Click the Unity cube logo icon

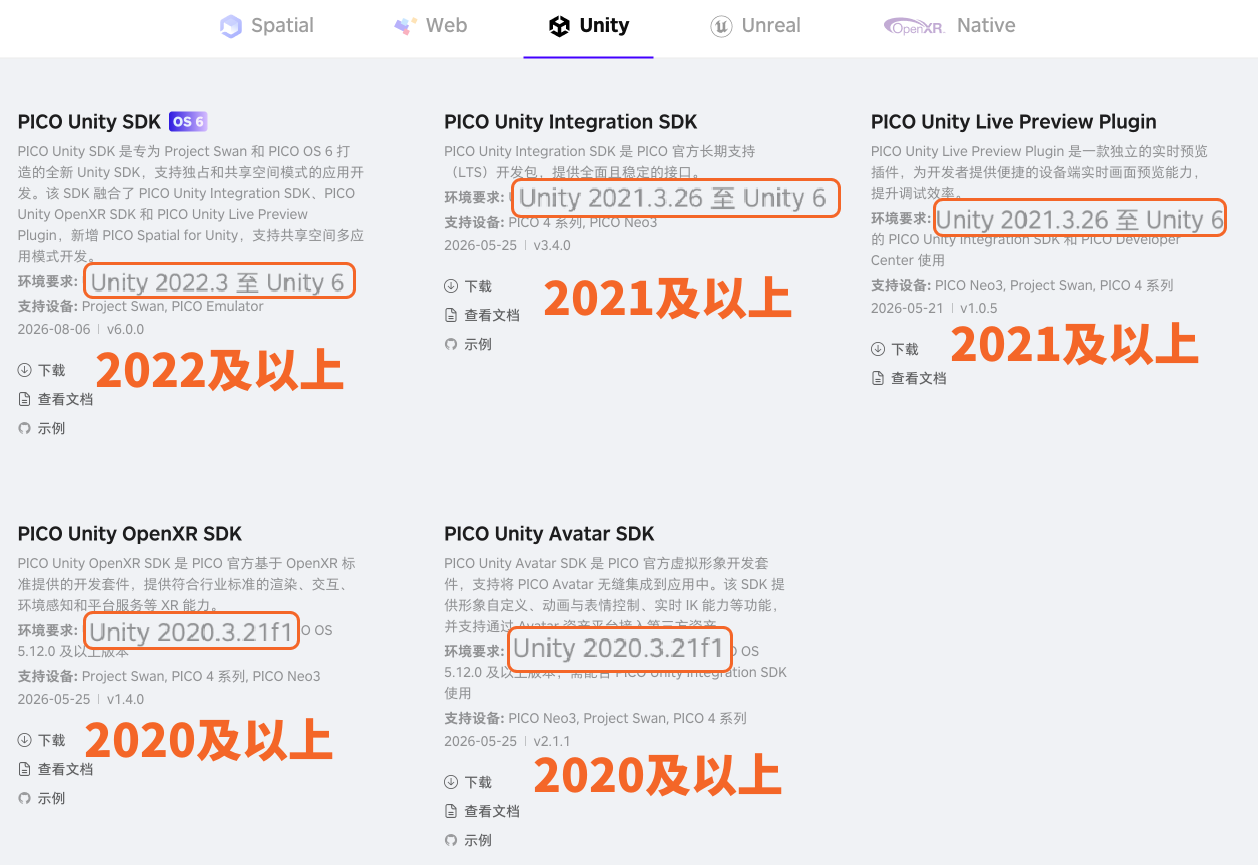(x=559, y=27)
